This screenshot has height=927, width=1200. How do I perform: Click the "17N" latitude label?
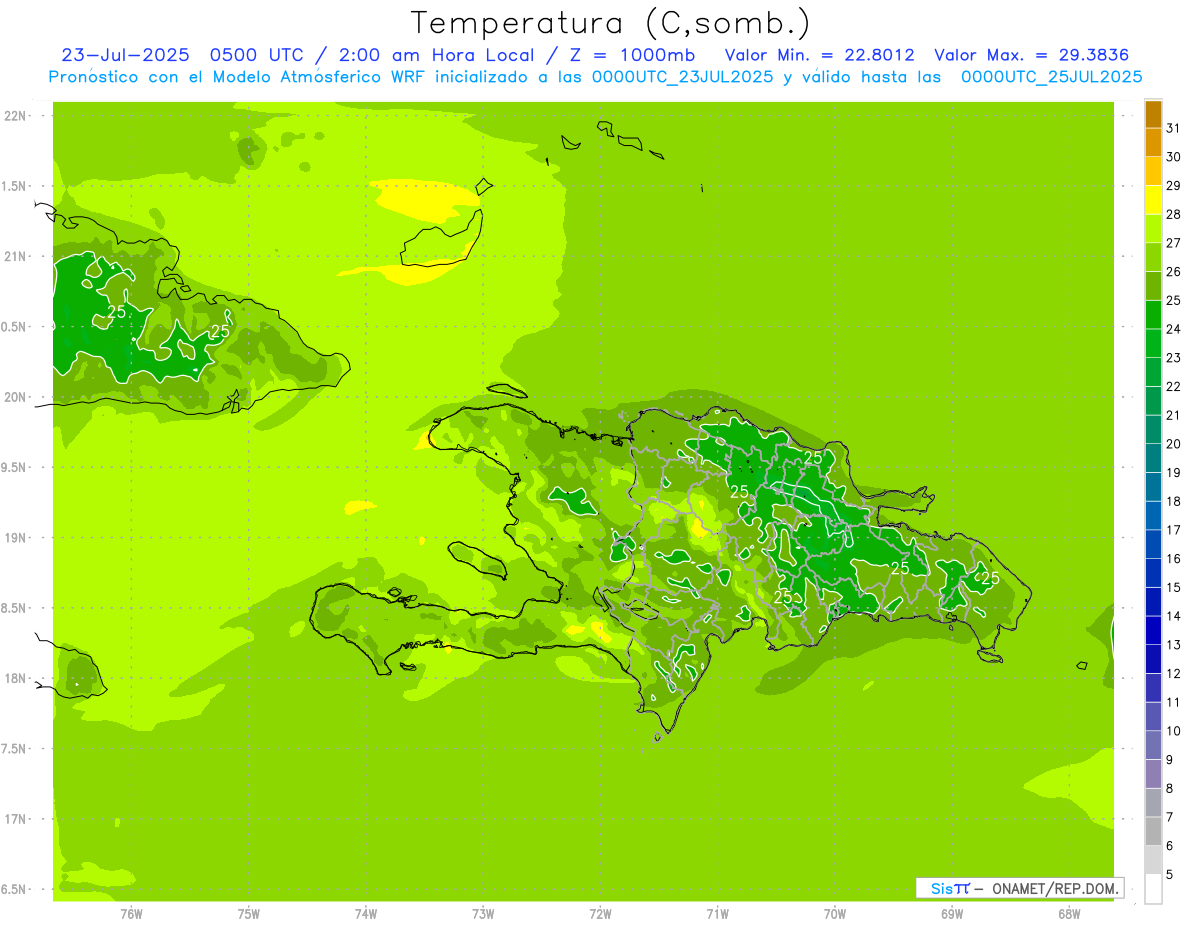tap(16, 819)
